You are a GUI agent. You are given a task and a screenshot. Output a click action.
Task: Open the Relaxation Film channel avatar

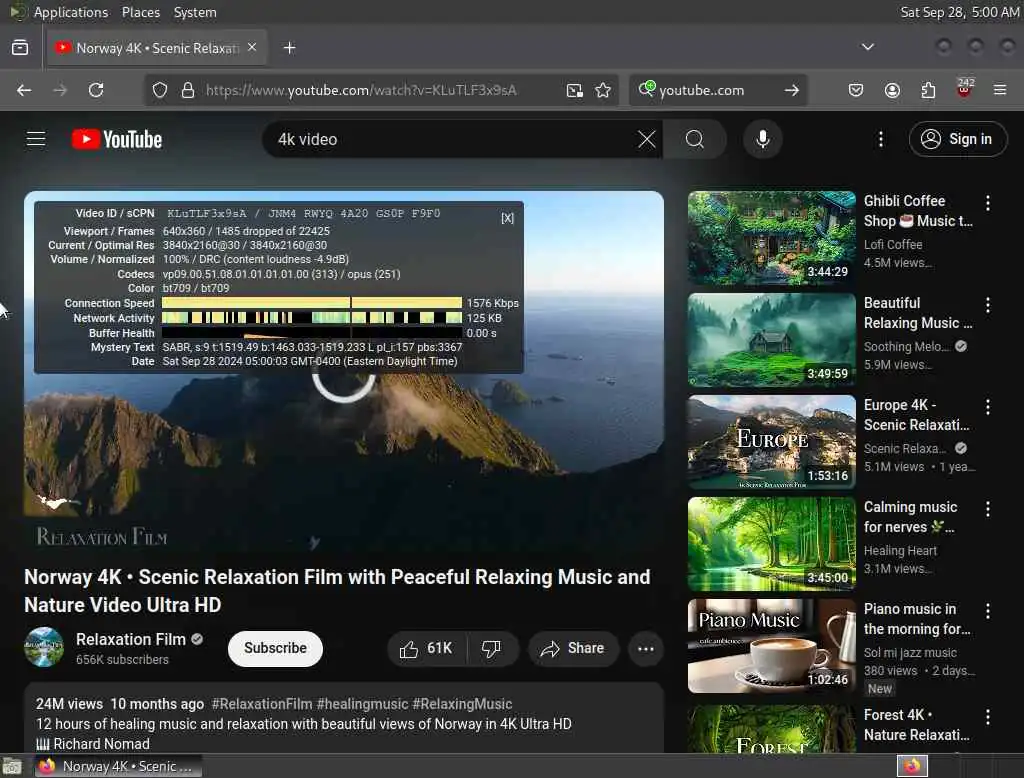coord(44,647)
